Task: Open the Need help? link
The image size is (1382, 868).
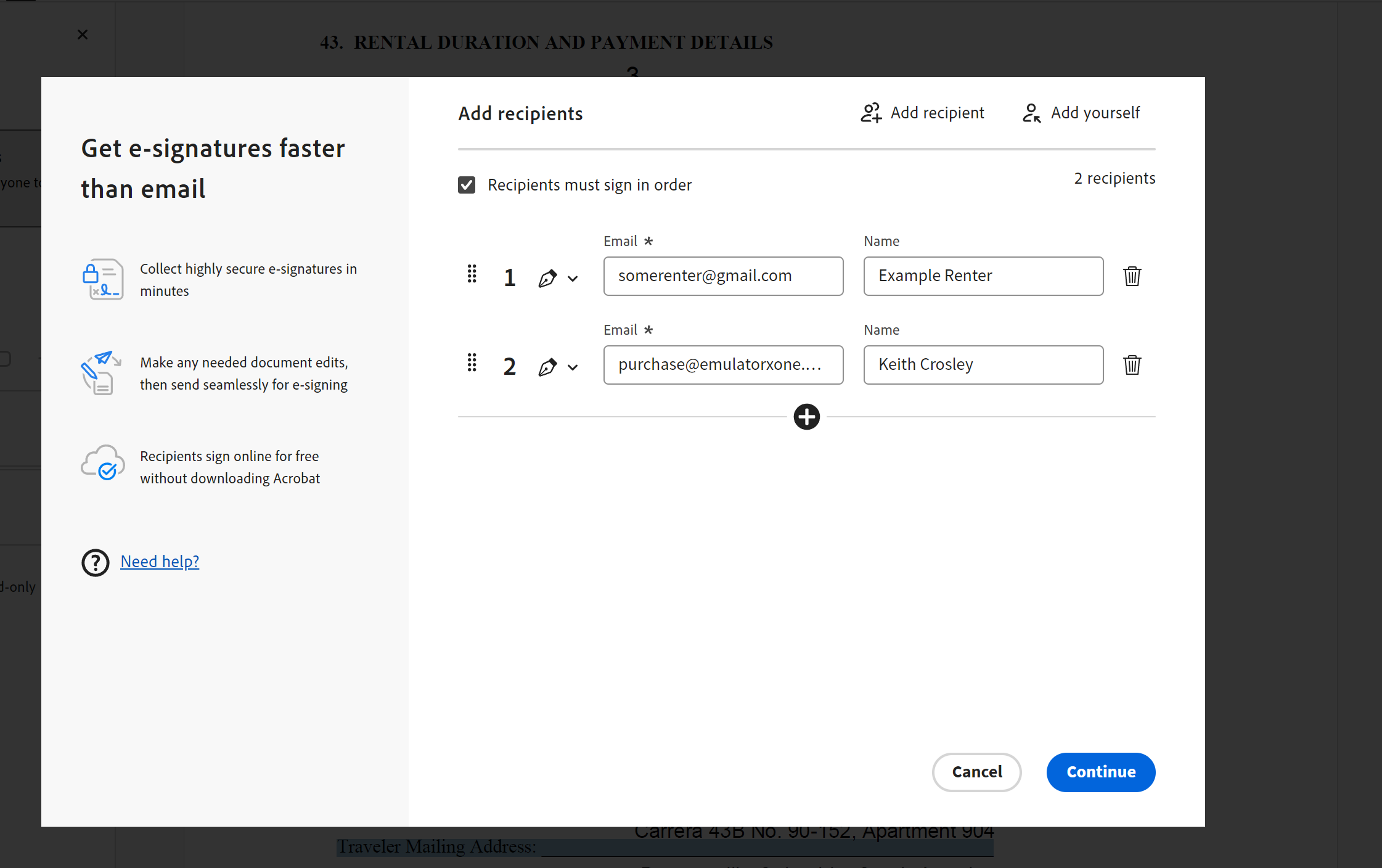Action: click(x=160, y=561)
